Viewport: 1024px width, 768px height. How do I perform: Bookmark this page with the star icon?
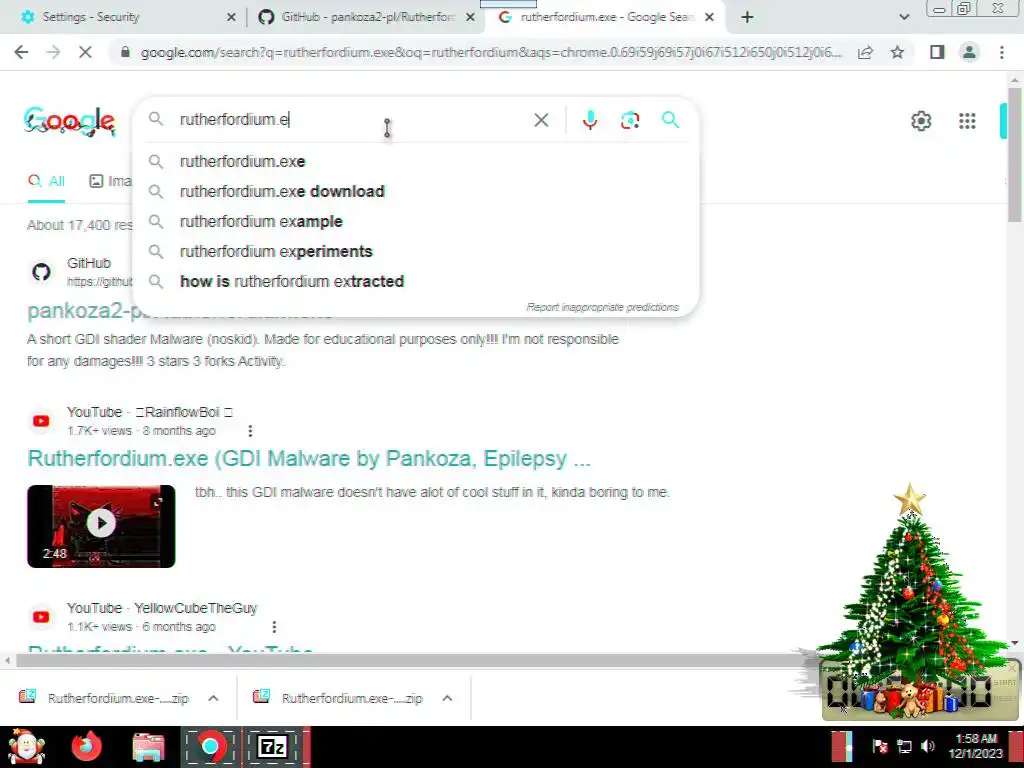897,52
